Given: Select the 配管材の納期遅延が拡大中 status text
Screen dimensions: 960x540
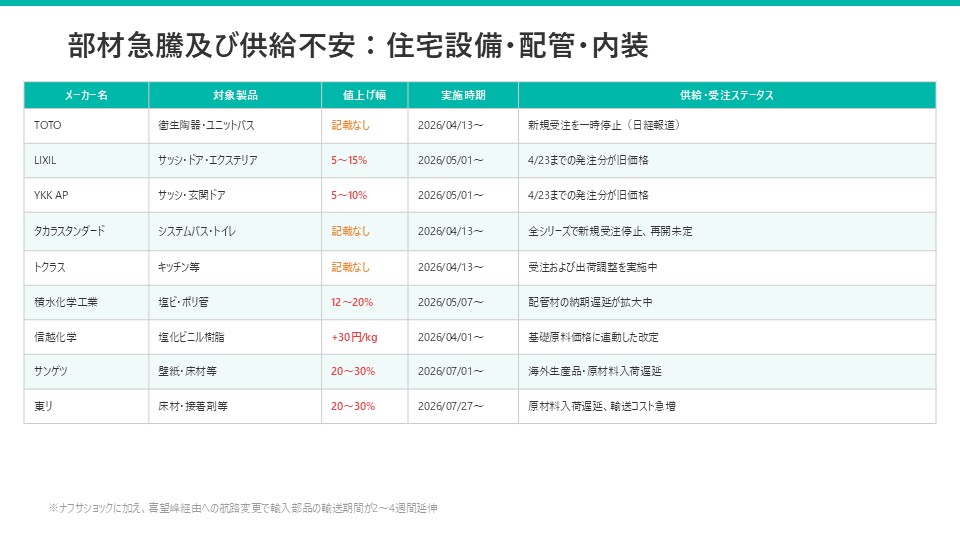Looking at the screenshot, I should pos(590,302).
